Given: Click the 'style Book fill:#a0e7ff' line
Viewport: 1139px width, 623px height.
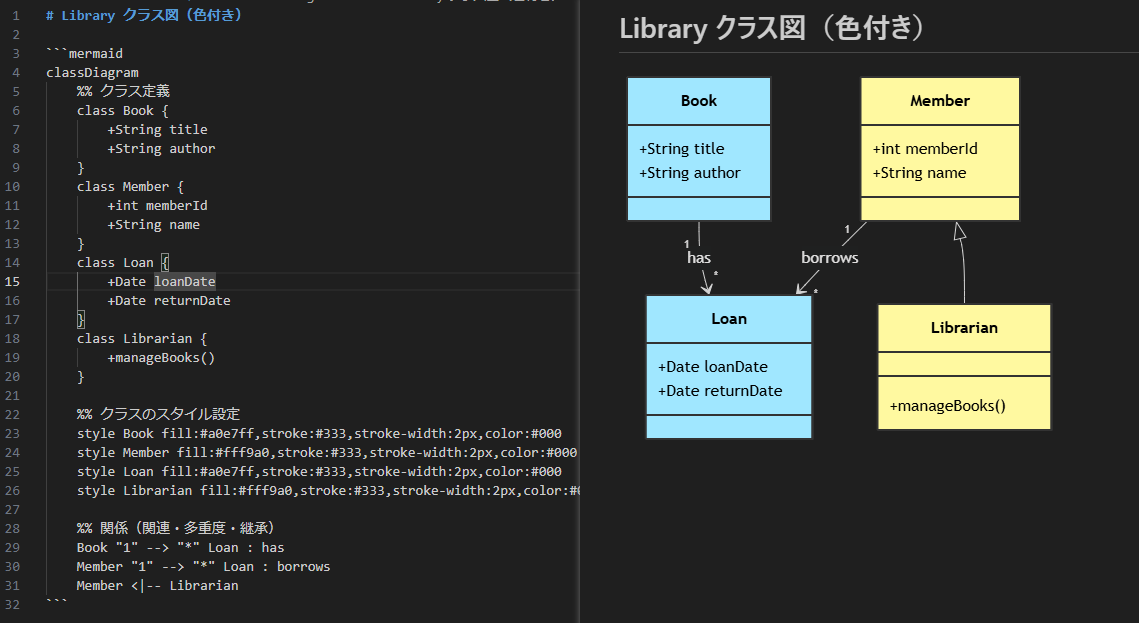Looking at the screenshot, I should [320, 433].
